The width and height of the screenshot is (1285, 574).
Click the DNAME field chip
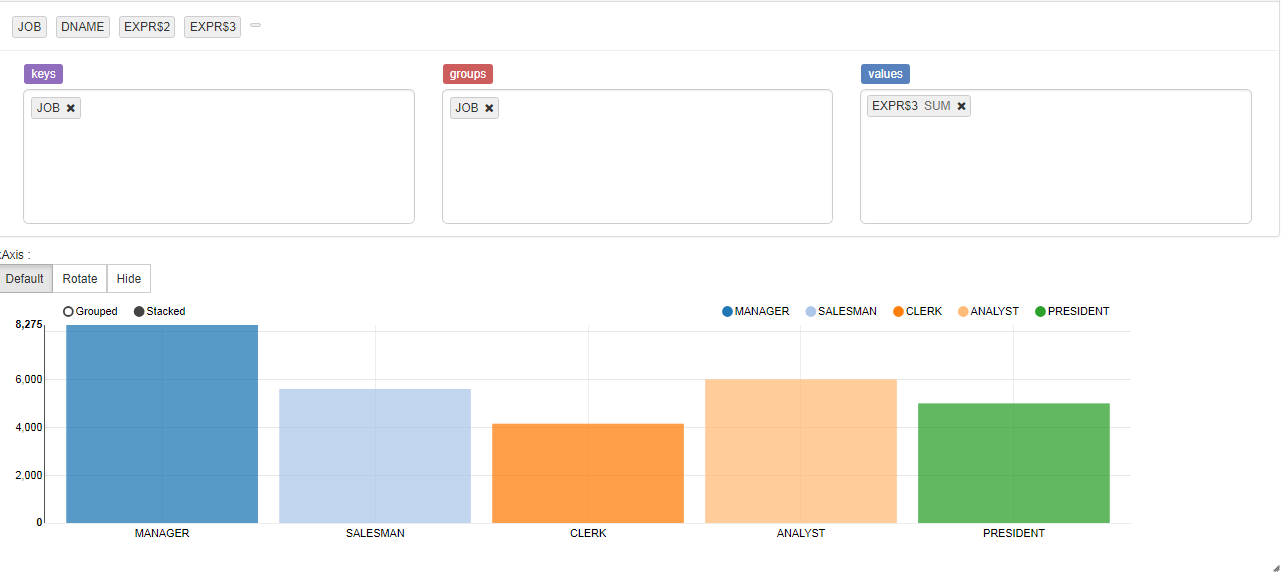[83, 27]
